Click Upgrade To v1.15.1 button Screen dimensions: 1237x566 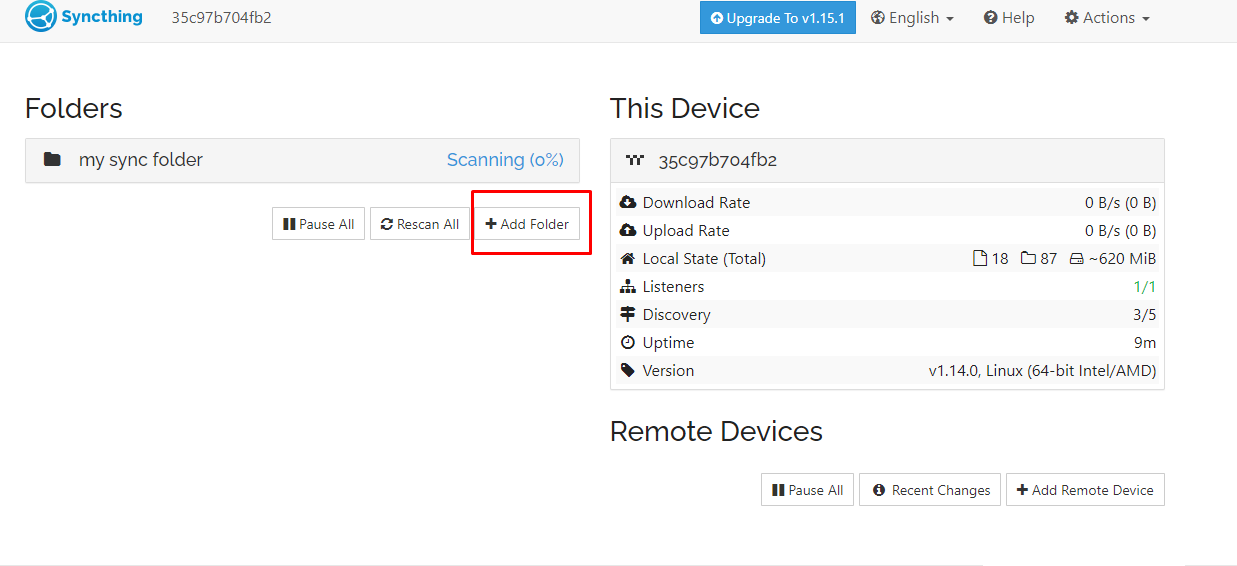tap(778, 17)
